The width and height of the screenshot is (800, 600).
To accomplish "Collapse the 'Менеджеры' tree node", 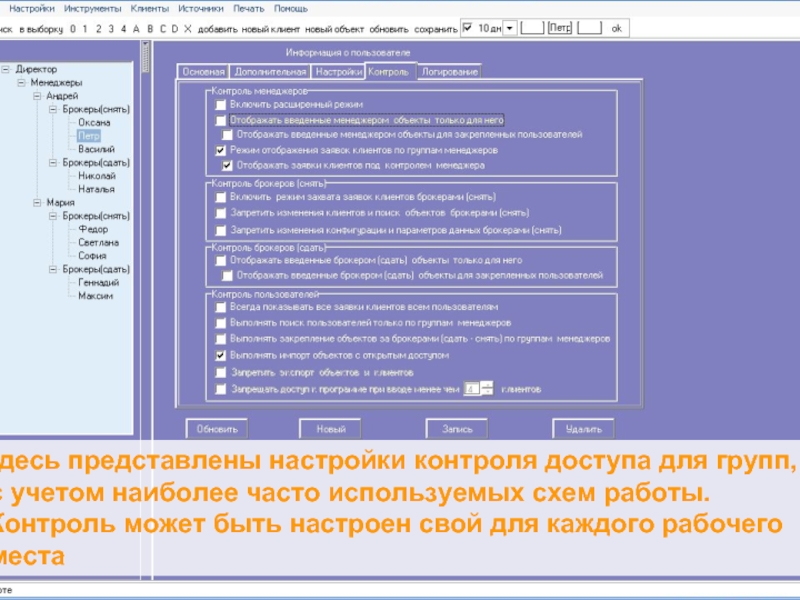I will tap(21, 83).
